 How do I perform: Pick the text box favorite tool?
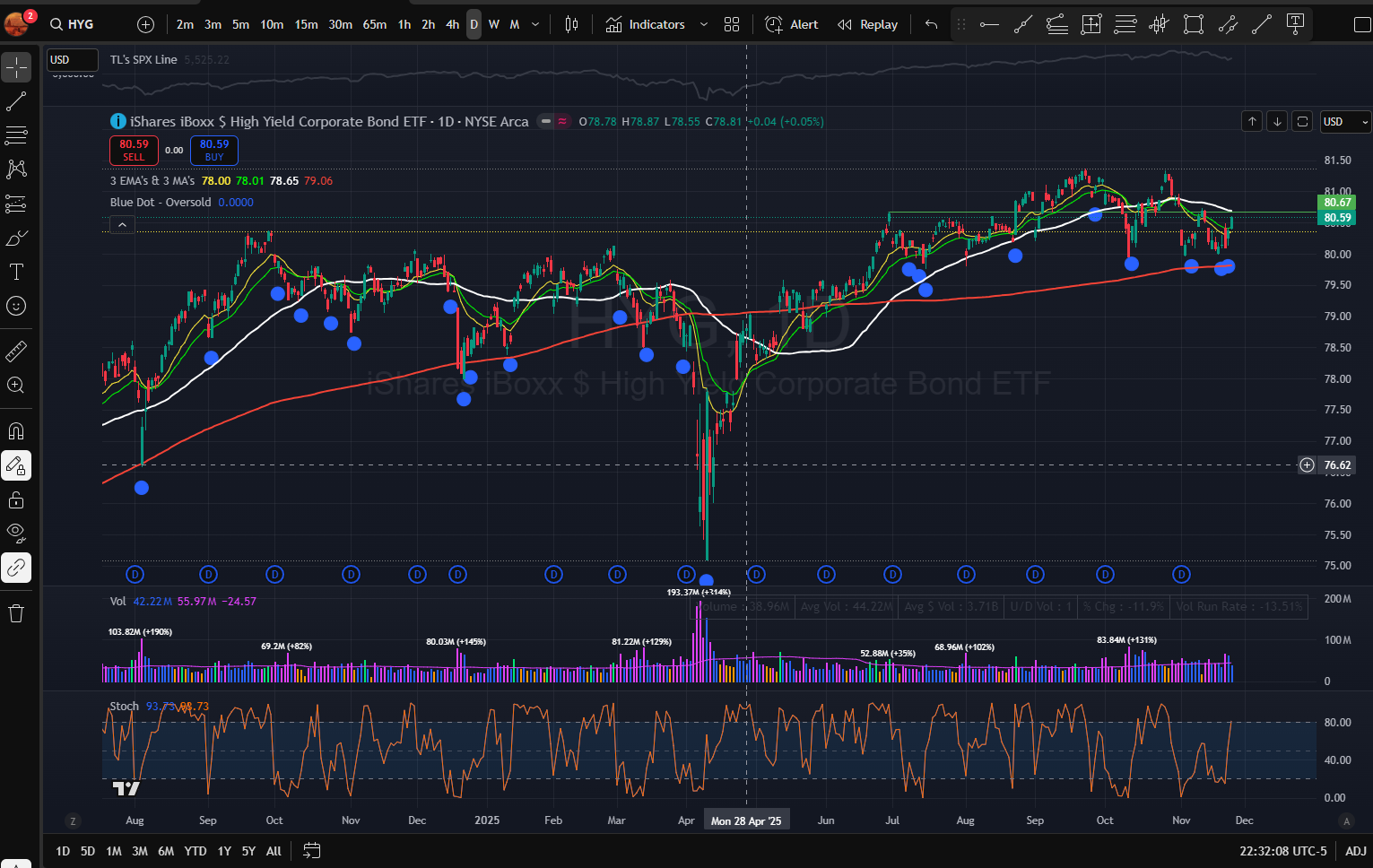click(x=1295, y=24)
